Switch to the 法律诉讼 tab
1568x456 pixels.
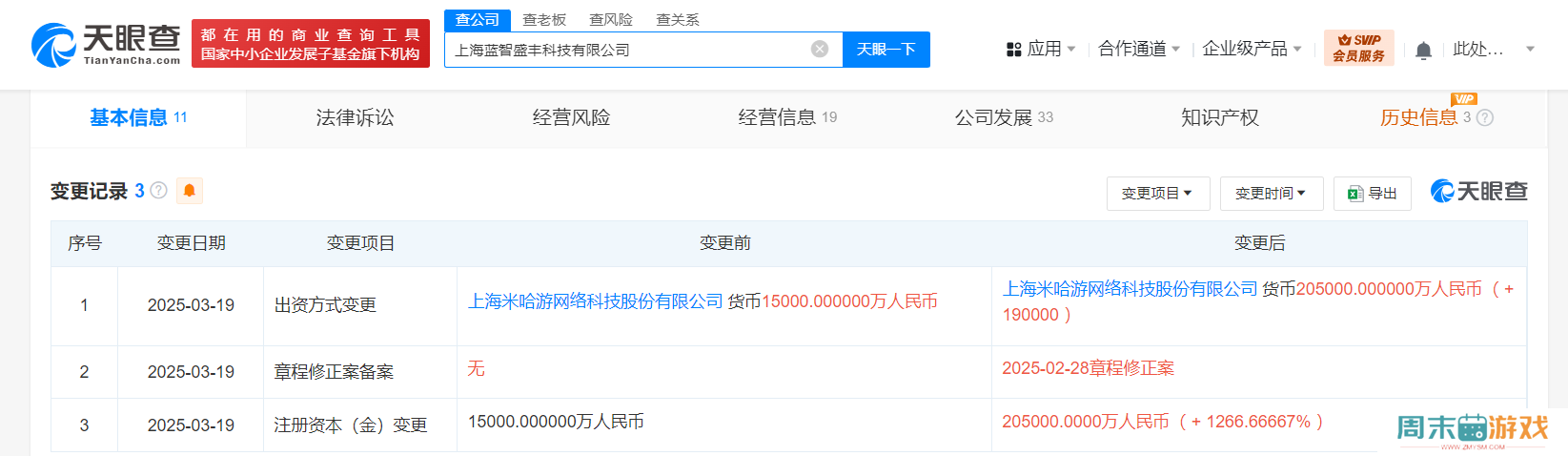[x=355, y=118]
